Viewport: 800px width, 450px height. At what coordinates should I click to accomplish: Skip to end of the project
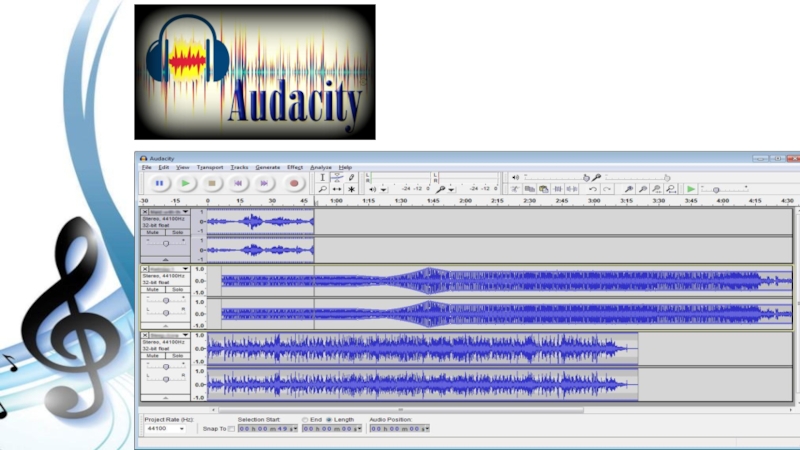tap(264, 183)
